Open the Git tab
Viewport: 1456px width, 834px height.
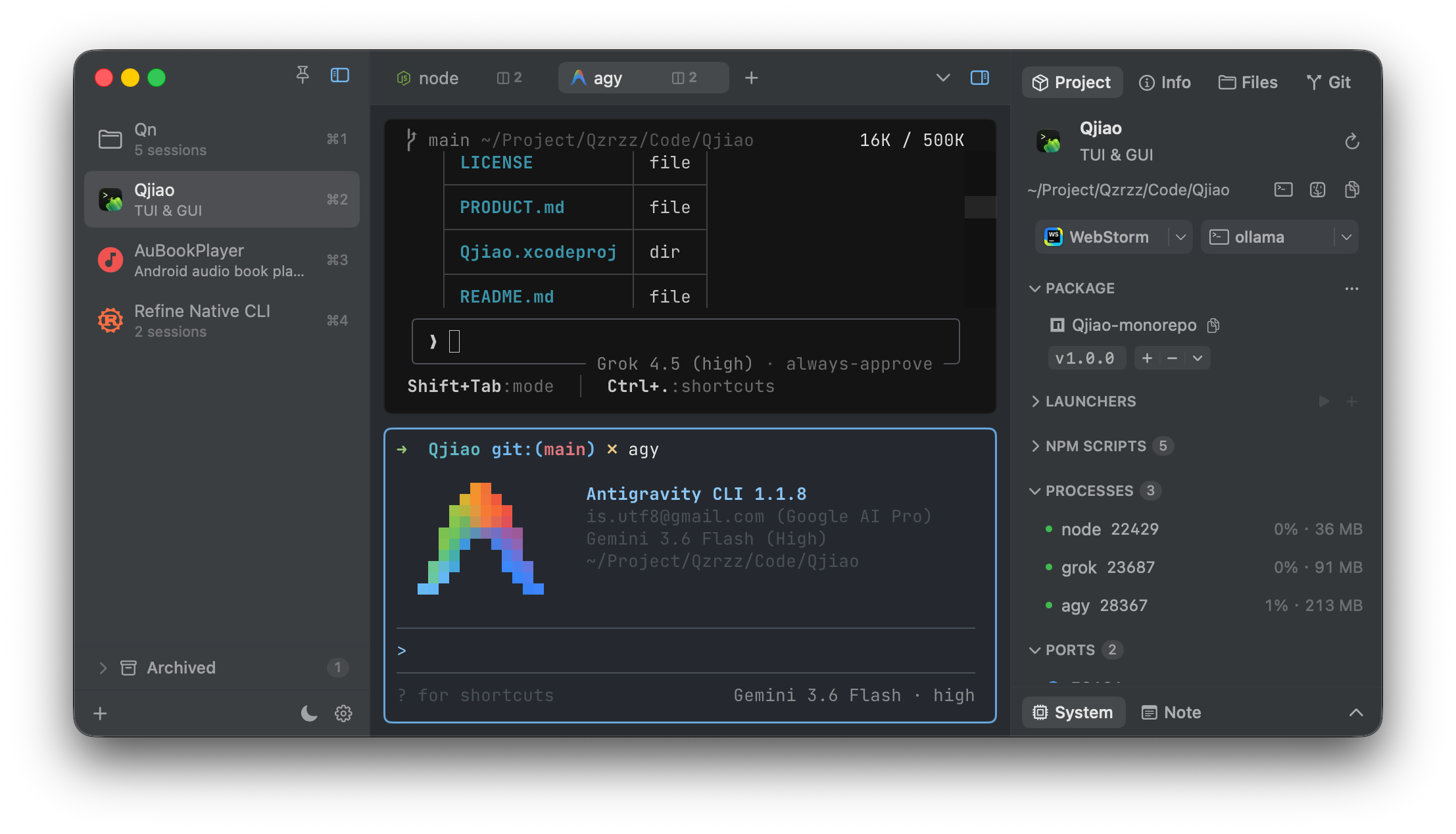point(1328,82)
